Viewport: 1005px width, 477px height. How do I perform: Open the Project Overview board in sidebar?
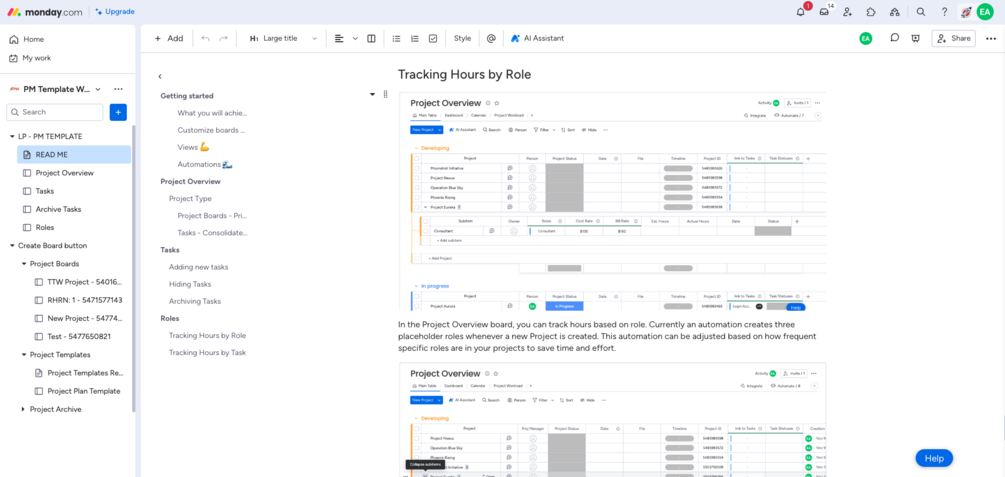[x=65, y=173]
